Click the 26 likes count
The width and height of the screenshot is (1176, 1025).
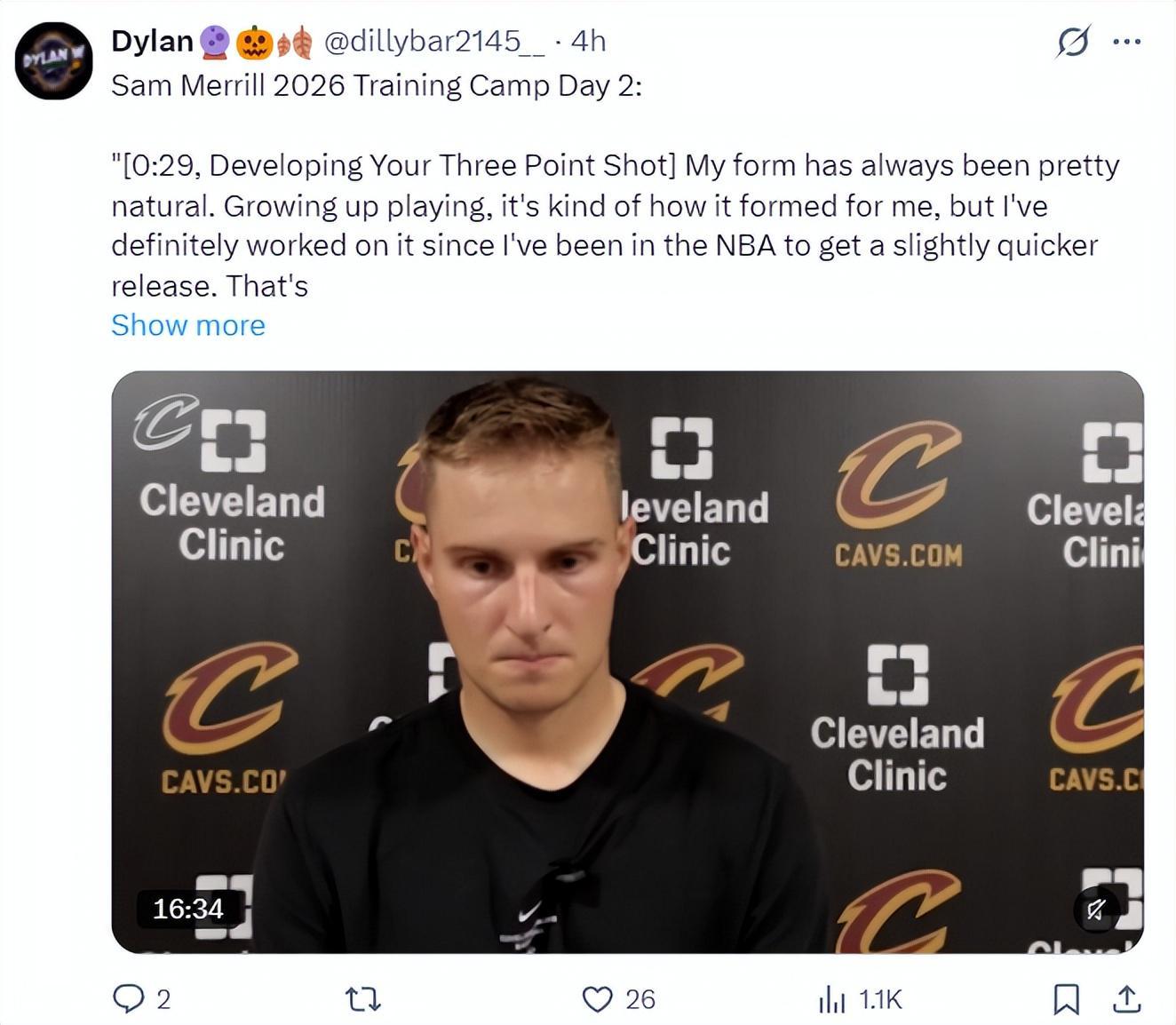click(640, 999)
